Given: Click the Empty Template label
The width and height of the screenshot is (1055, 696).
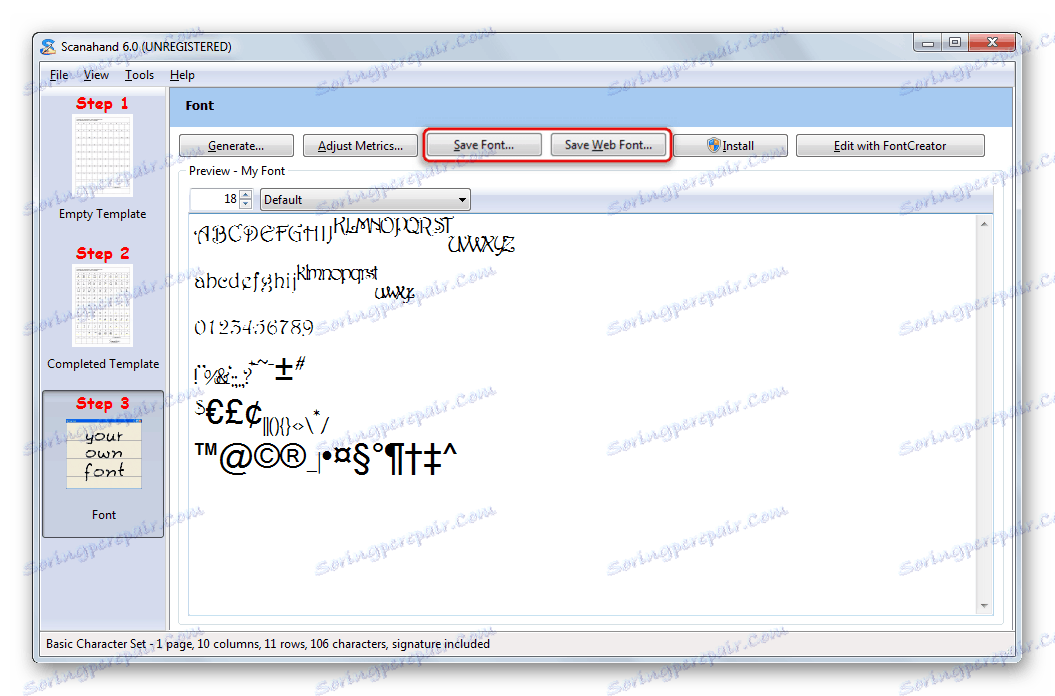Looking at the screenshot, I should tap(102, 214).
